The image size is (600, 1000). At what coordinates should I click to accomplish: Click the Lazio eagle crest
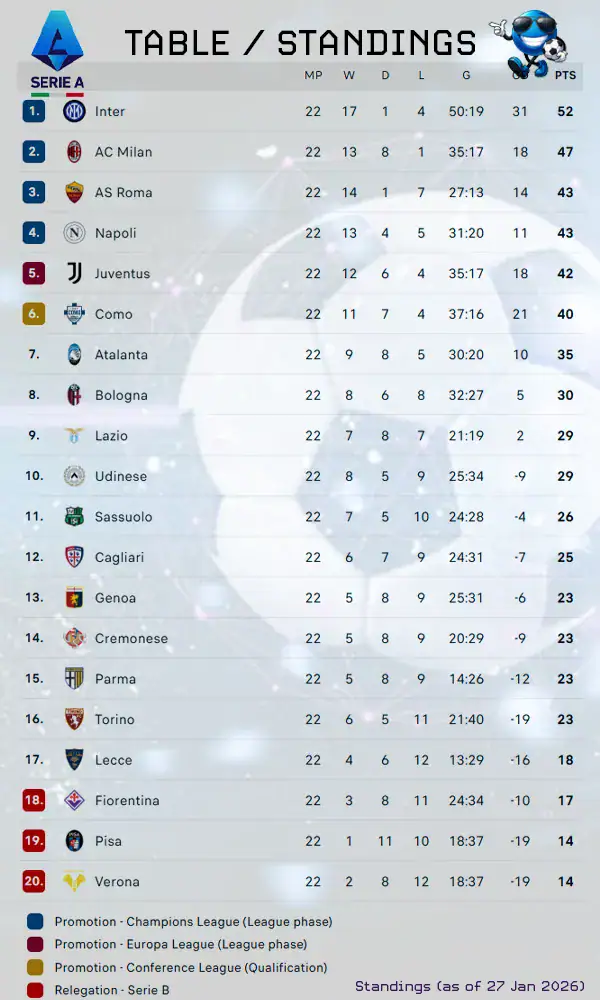[74, 435]
